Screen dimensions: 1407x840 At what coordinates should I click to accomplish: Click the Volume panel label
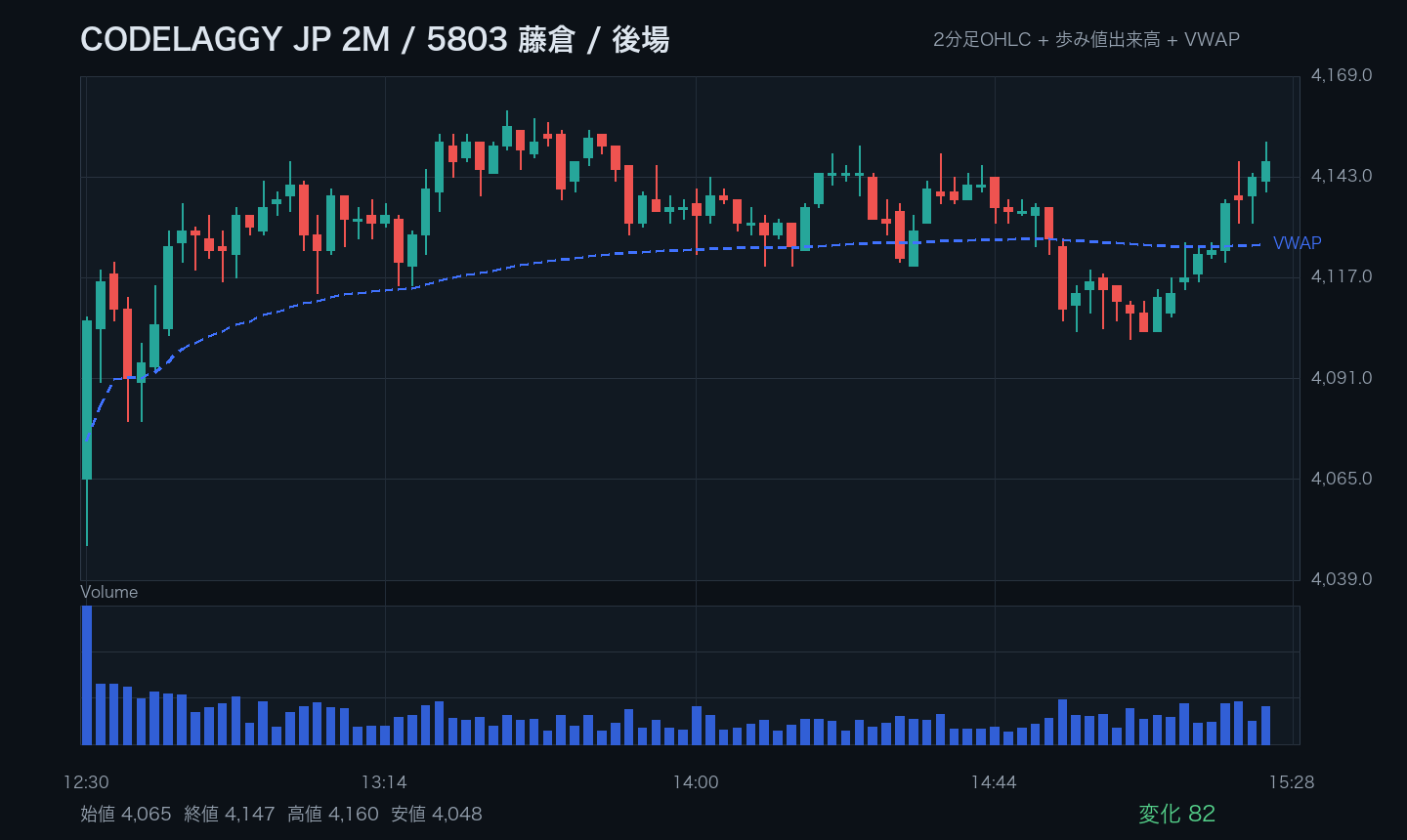click(108, 592)
